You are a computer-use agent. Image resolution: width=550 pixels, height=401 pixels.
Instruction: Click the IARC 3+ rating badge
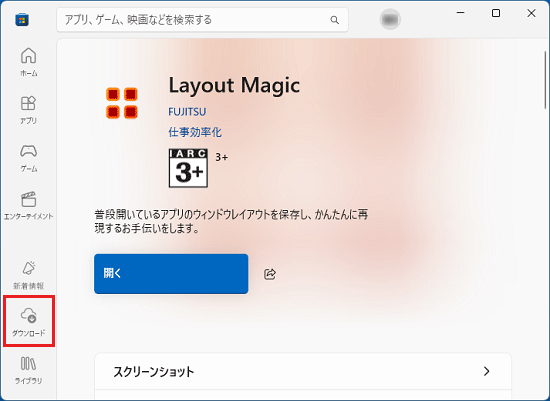tap(188, 168)
